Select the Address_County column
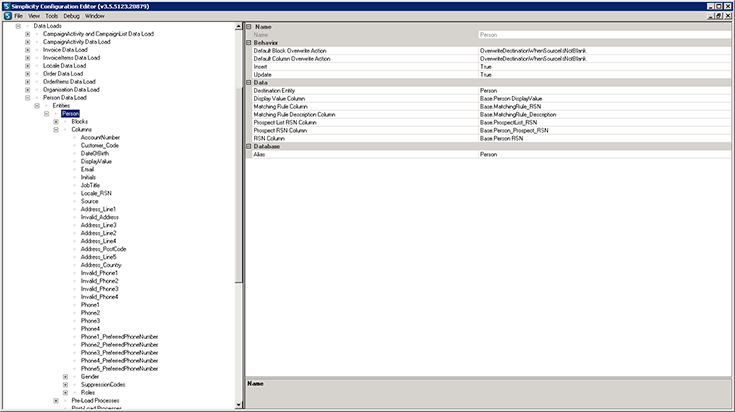 tap(101, 265)
